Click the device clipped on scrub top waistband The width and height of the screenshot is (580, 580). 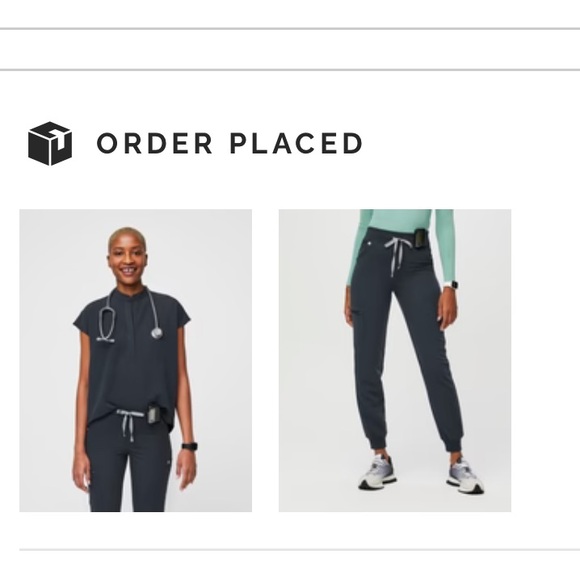154,415
